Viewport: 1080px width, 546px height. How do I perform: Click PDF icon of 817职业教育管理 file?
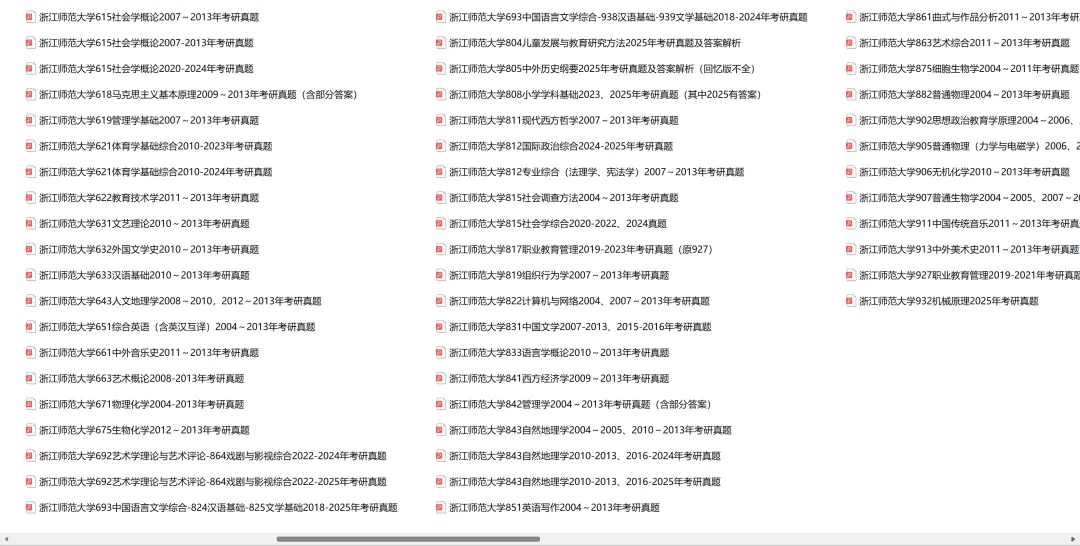click(441, 249)
